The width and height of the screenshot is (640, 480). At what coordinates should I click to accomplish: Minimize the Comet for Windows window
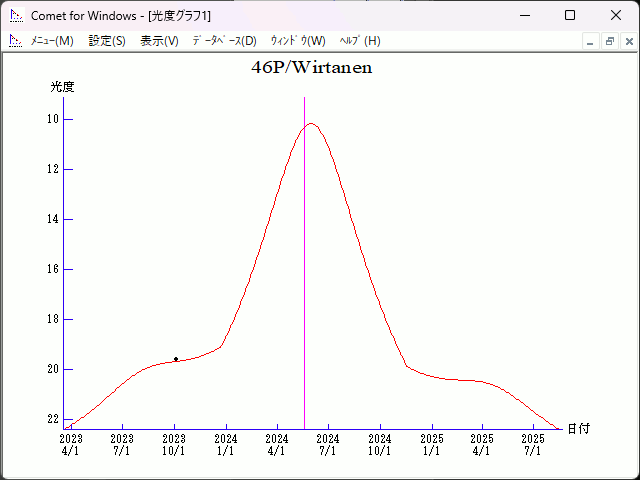pos(525,16)
